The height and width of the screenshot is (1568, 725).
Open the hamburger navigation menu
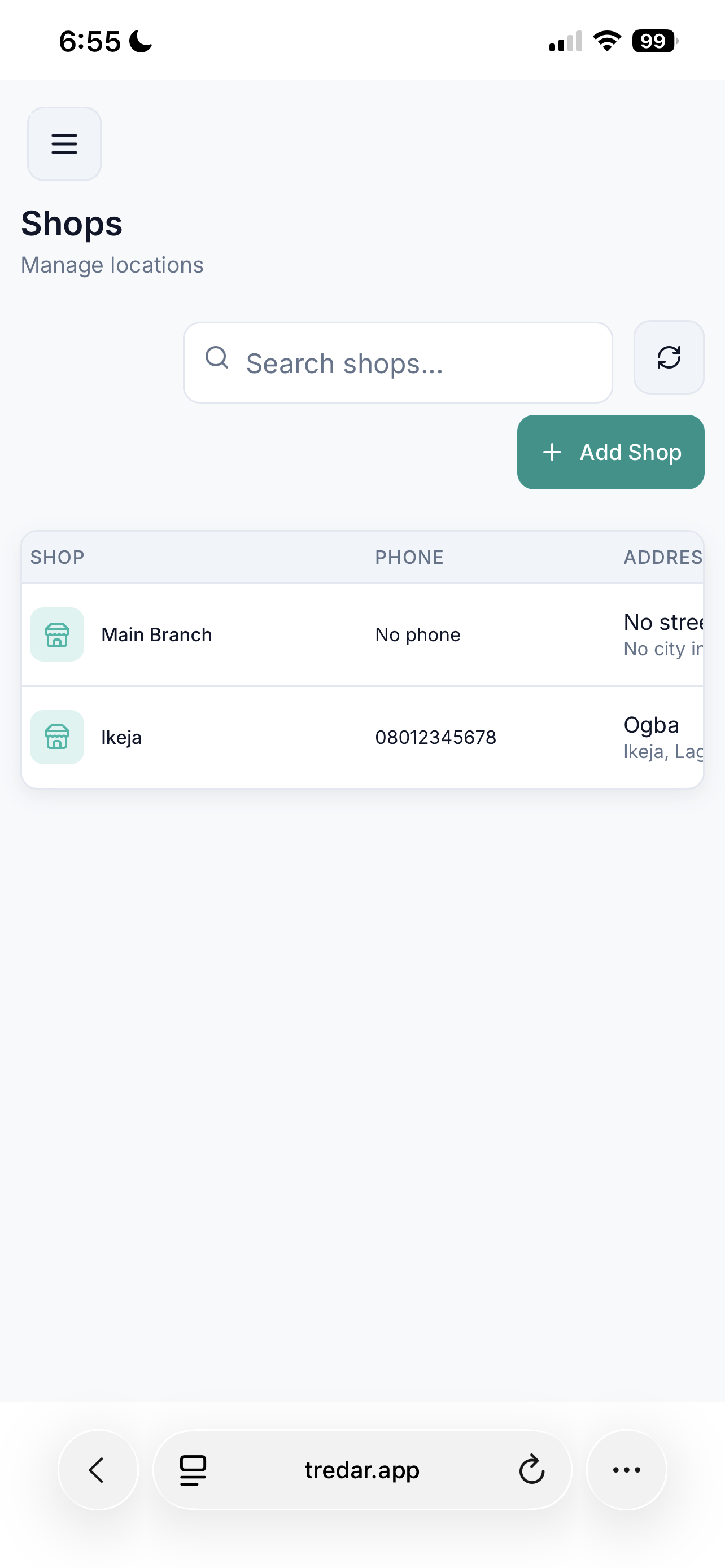click(x=64, y=144)
